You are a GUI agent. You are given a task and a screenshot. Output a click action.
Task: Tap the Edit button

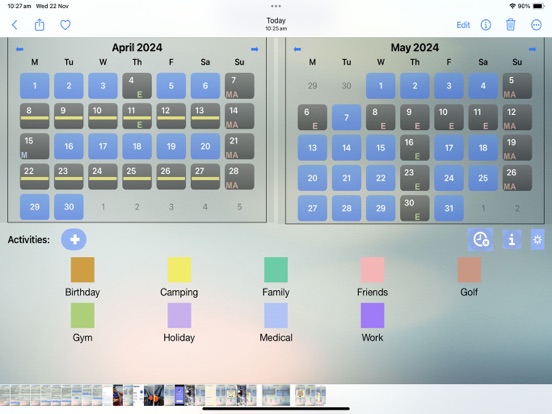tap(463, 25)
